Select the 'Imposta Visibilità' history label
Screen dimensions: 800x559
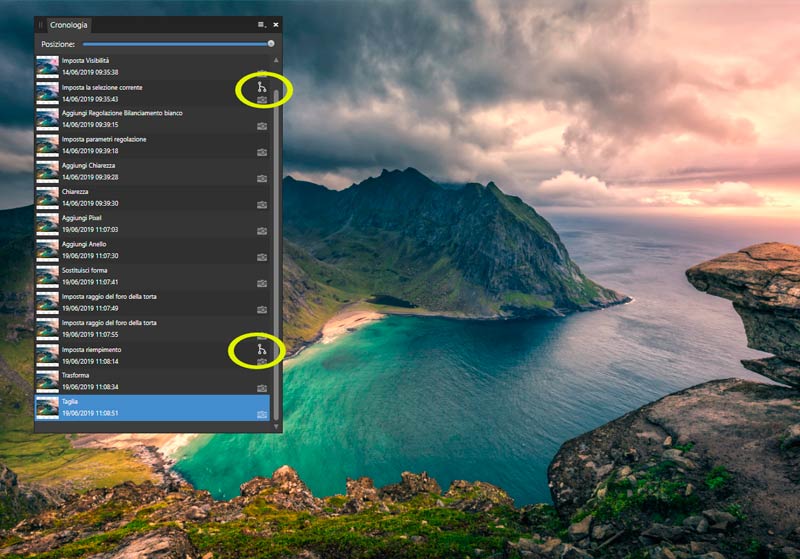85,61
